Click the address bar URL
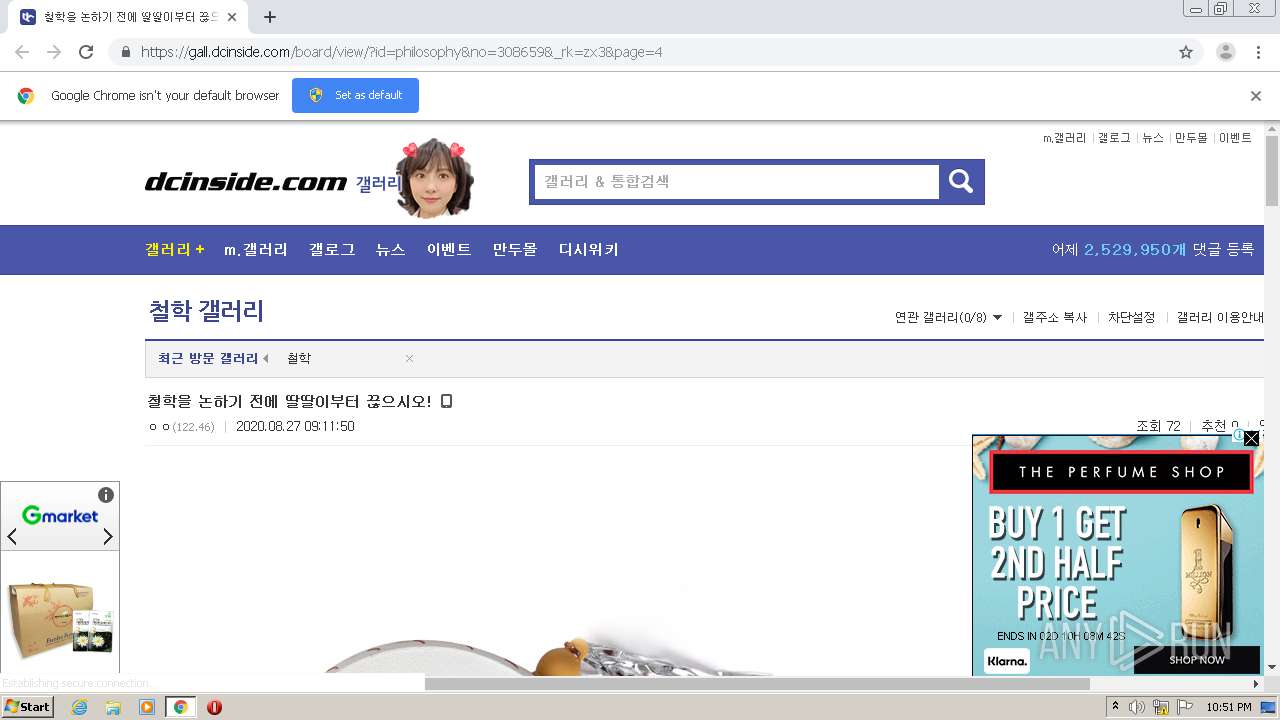This screenshot has height=720, width=1280. coord(401,52)
